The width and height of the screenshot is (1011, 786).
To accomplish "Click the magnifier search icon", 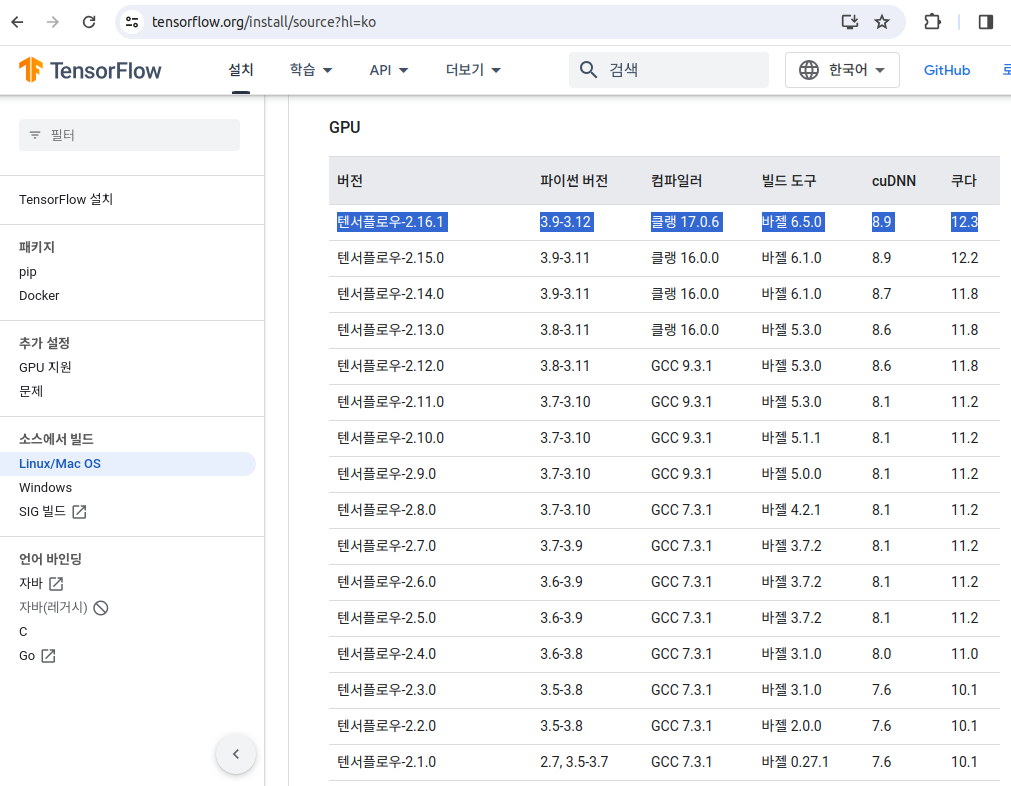I will (588, 70).
